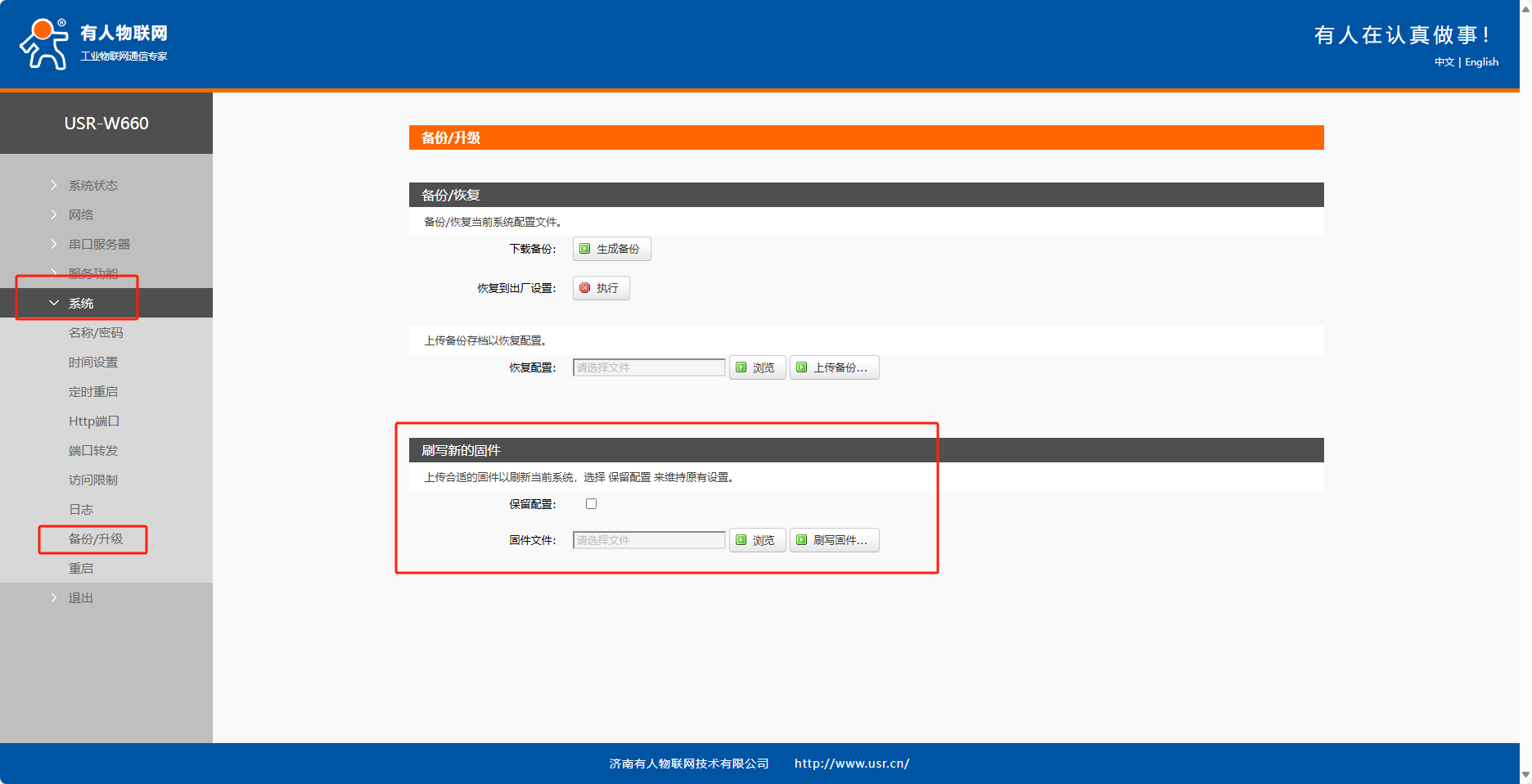Screen dimensions: 1532x784
Task: Open the Scheduled Reboot (定时重启) page
Action: pos(92,392)
